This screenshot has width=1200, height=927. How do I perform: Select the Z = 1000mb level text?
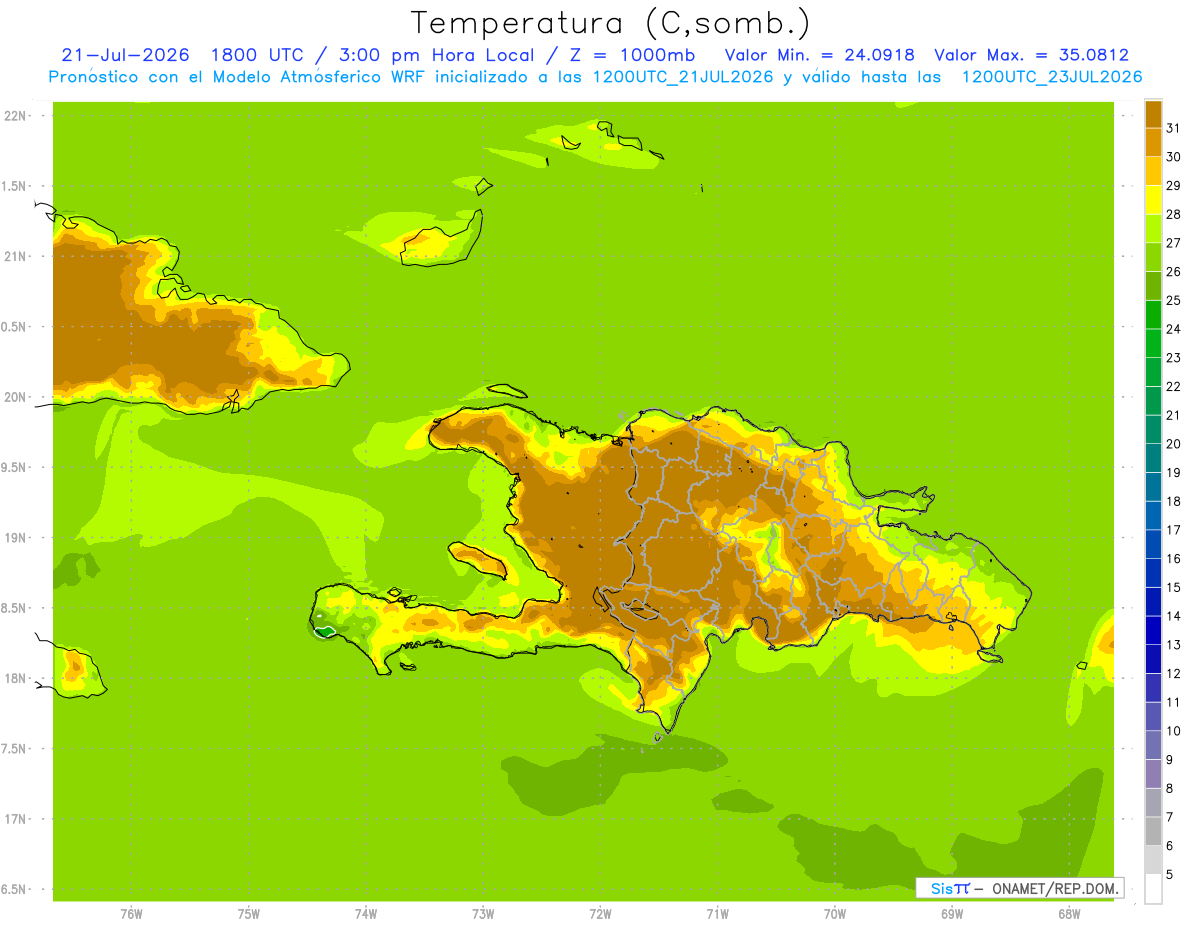coord(632,55)
